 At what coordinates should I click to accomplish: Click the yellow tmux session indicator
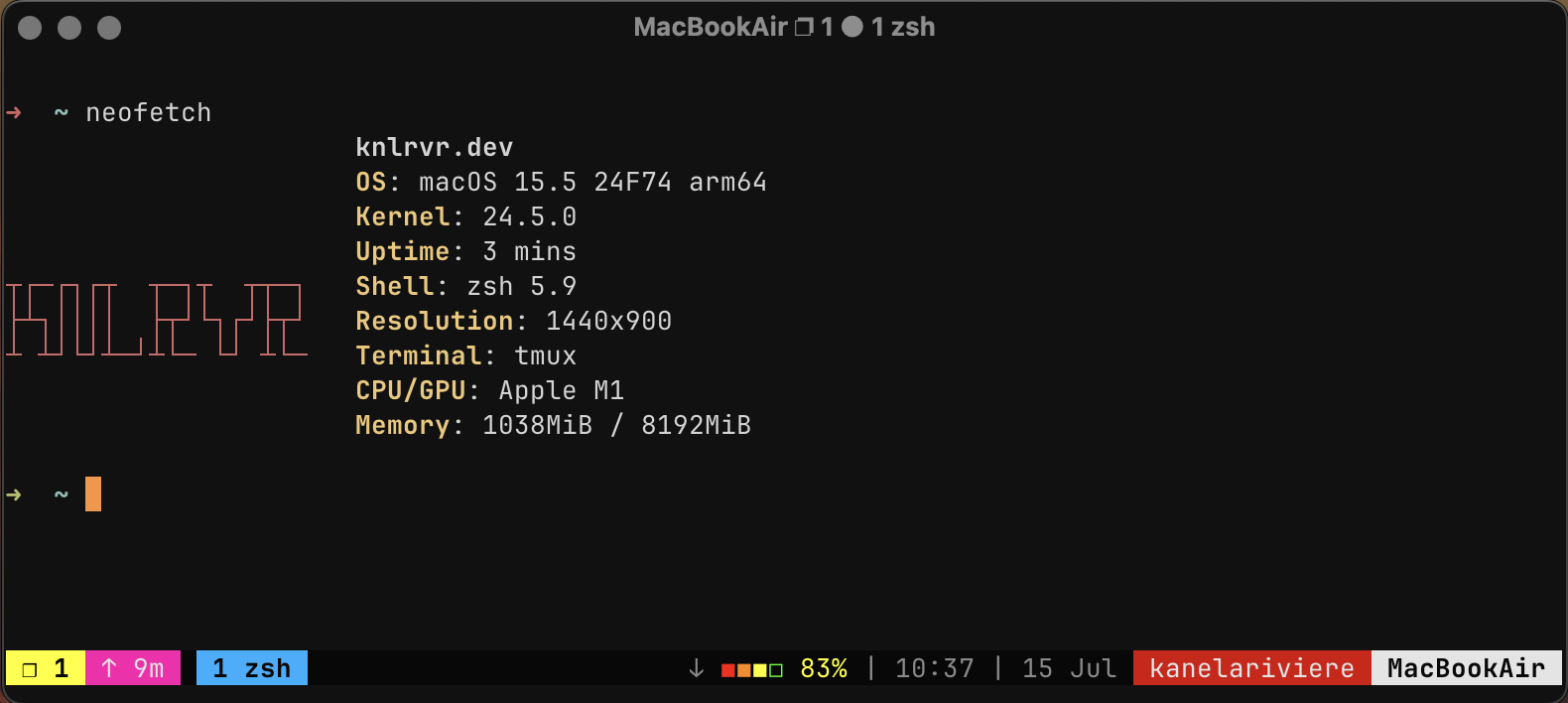45,667
